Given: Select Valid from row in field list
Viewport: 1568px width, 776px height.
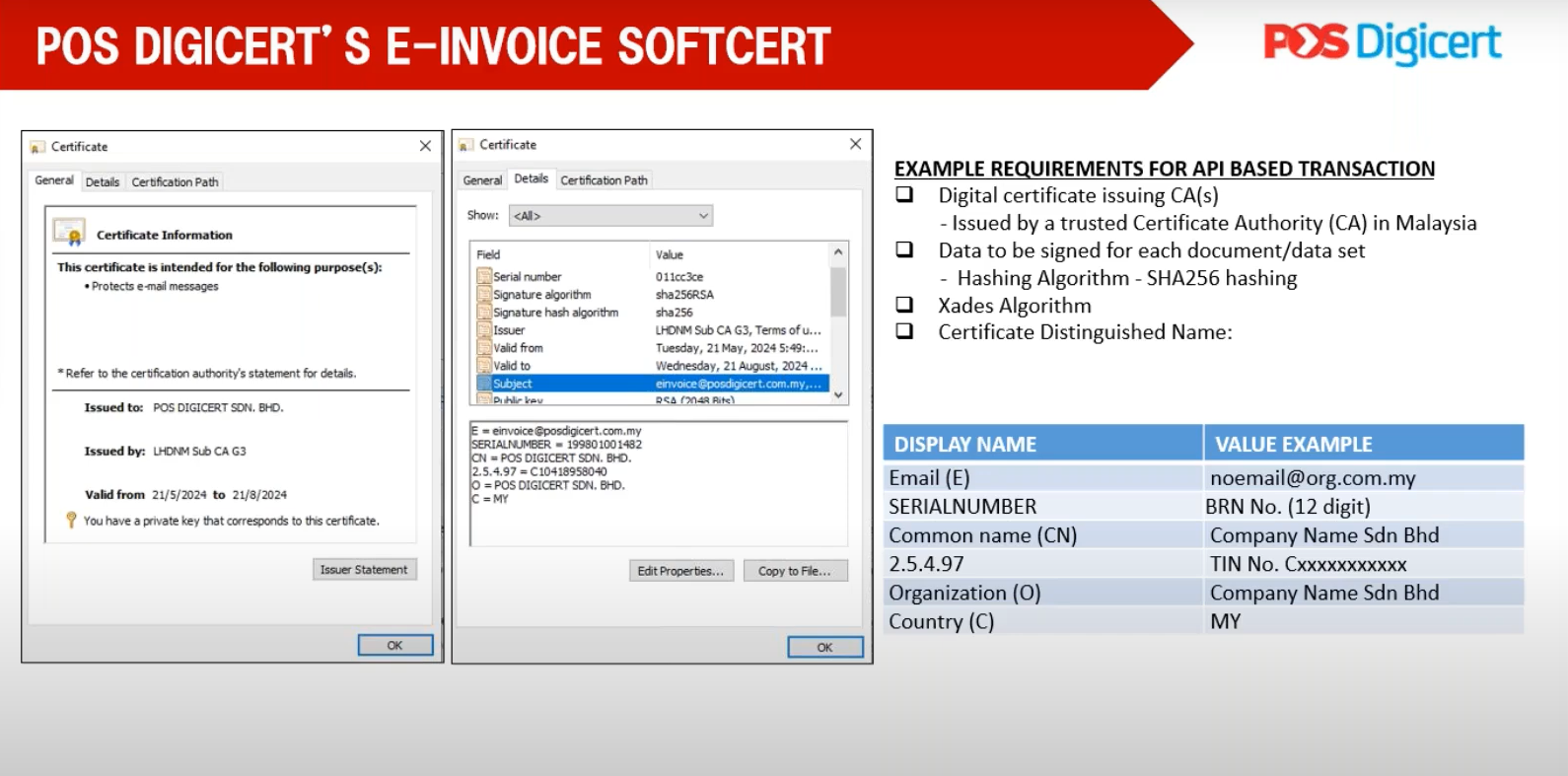Looking at the screenshot, I should point(652,348).
